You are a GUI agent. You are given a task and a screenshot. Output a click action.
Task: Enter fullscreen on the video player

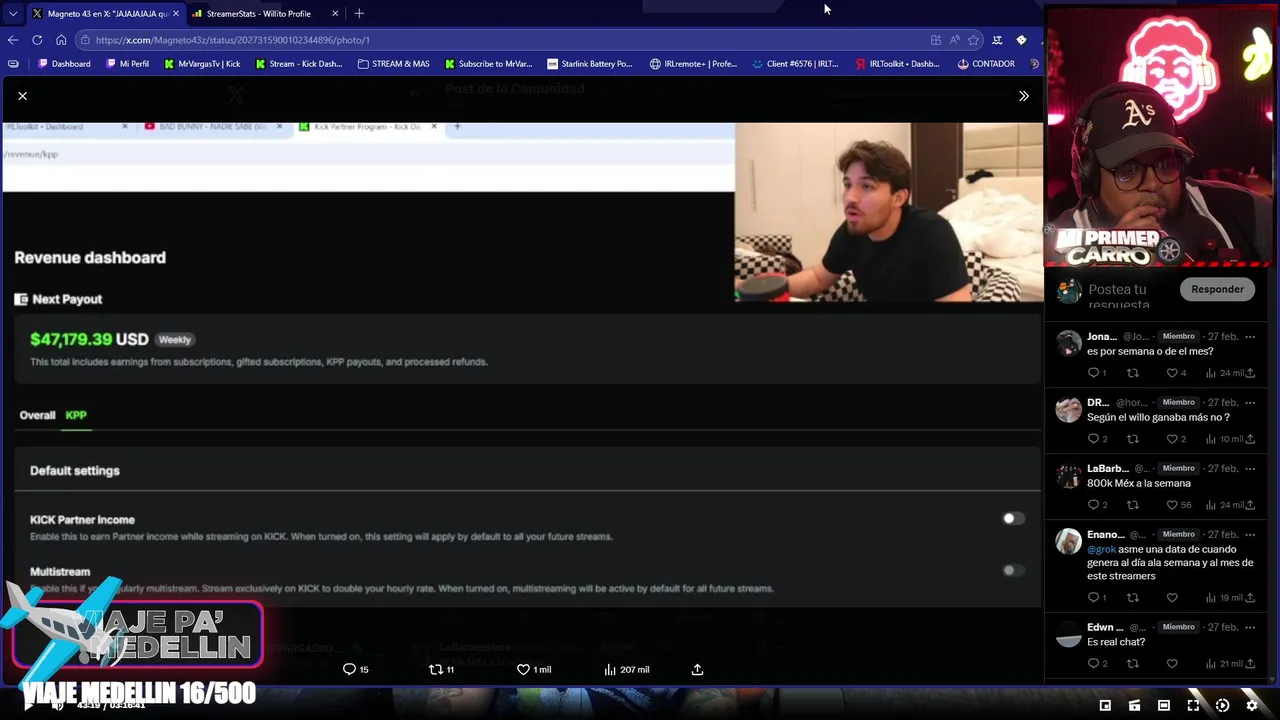click(1193, 706)
